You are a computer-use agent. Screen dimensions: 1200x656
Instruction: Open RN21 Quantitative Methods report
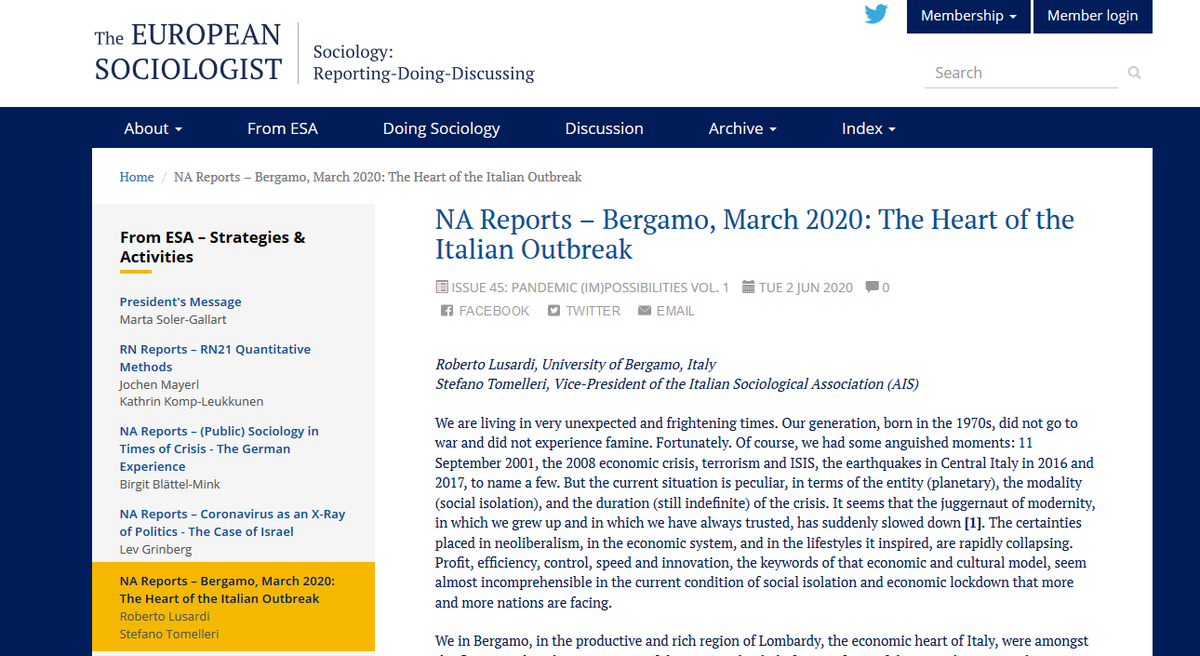coord(215,358)
